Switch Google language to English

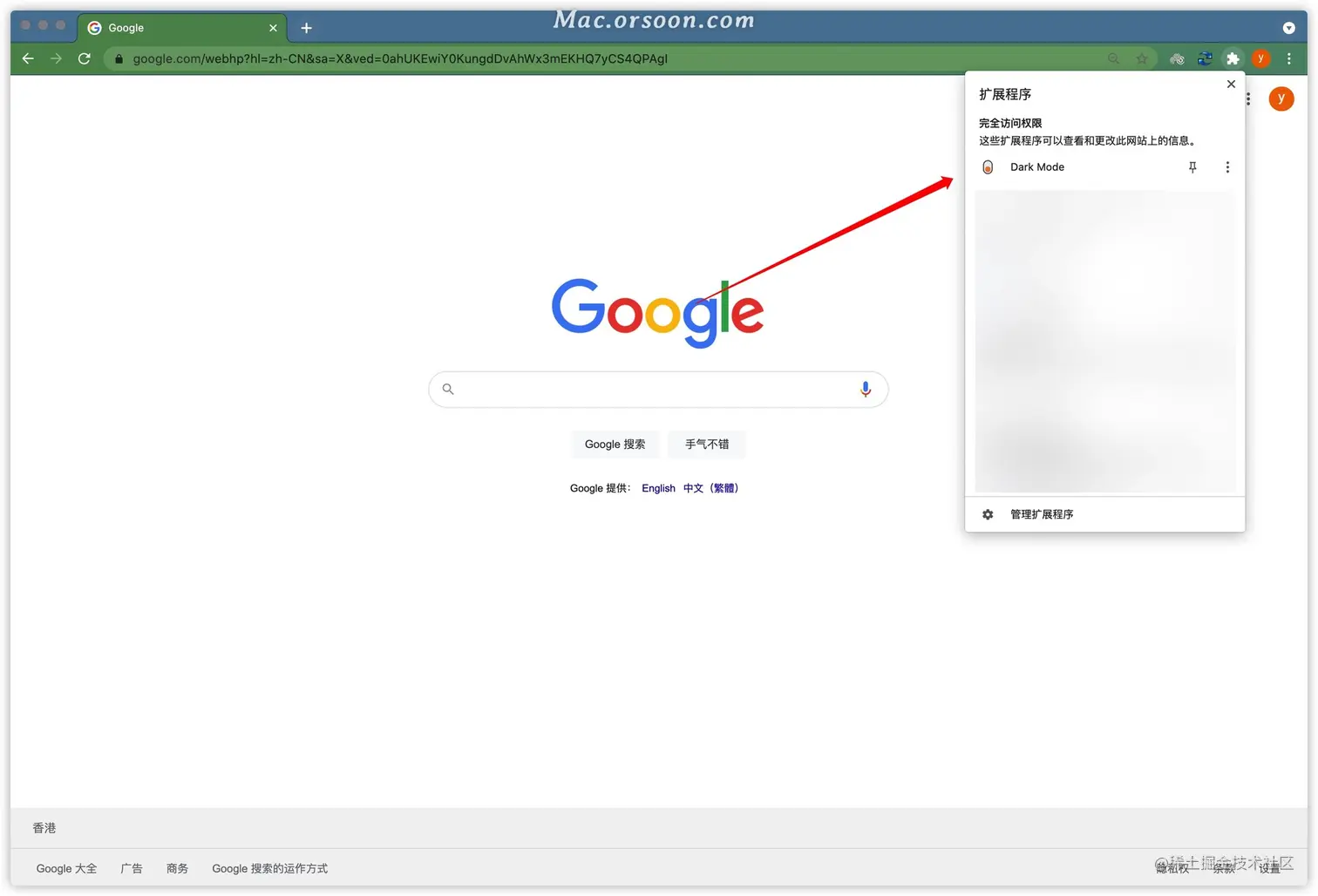[x=658, y=488]
